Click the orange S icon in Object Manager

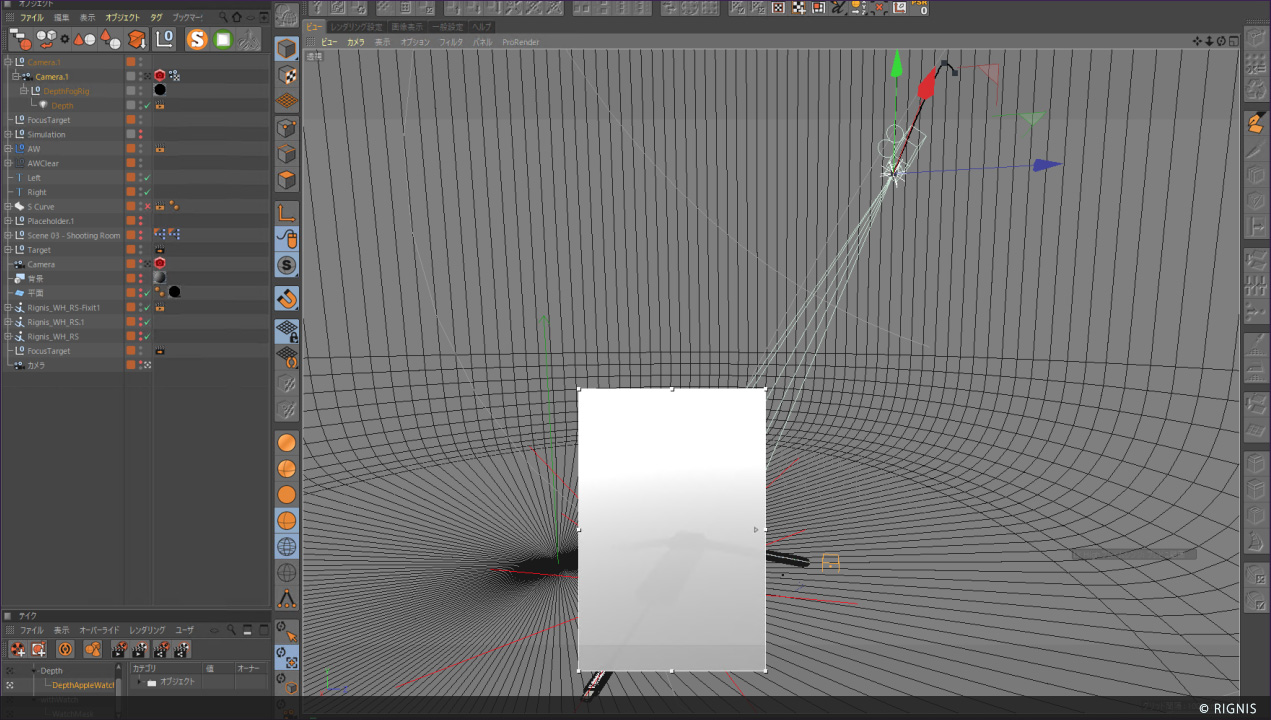(x=197, y=40)
